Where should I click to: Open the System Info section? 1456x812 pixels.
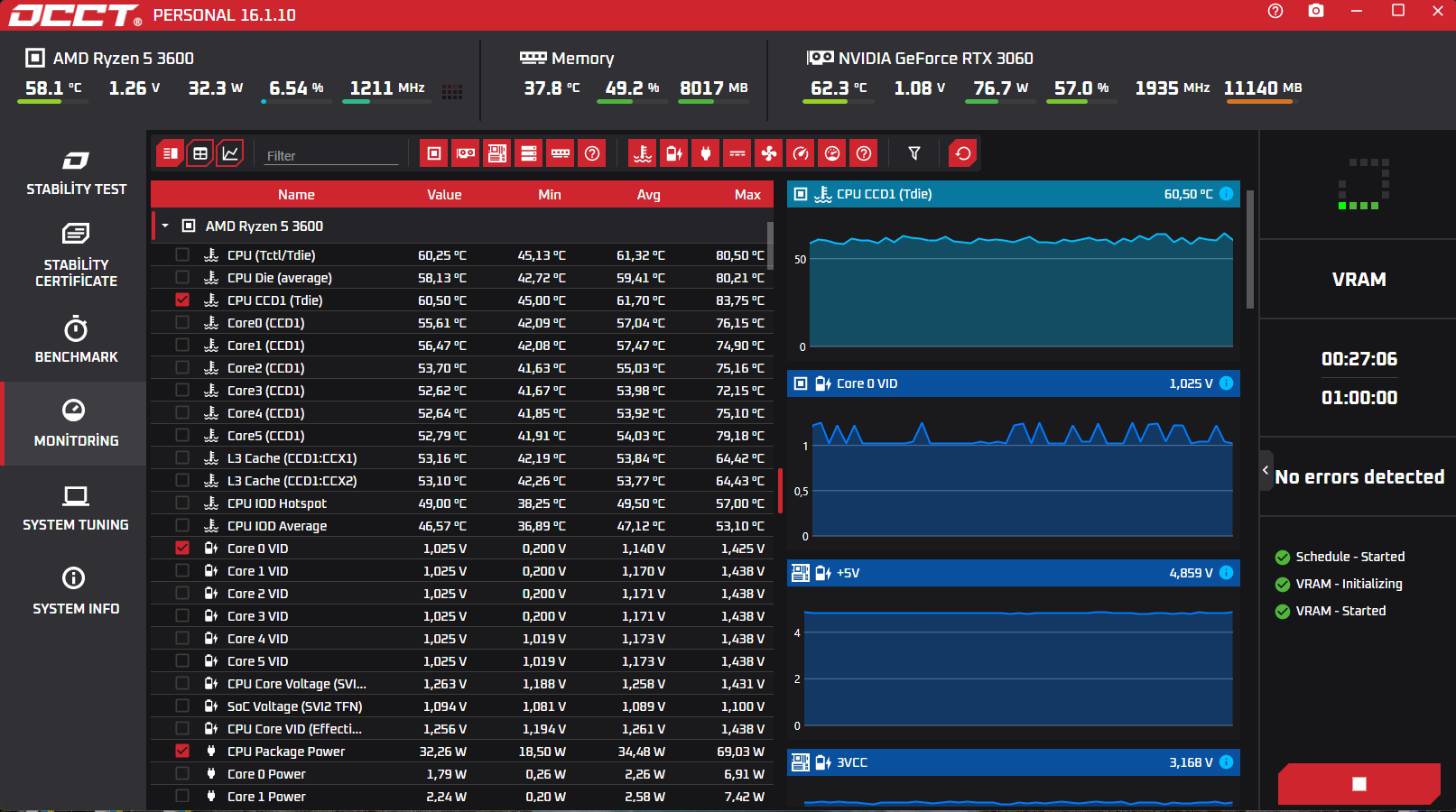[76, 591]
